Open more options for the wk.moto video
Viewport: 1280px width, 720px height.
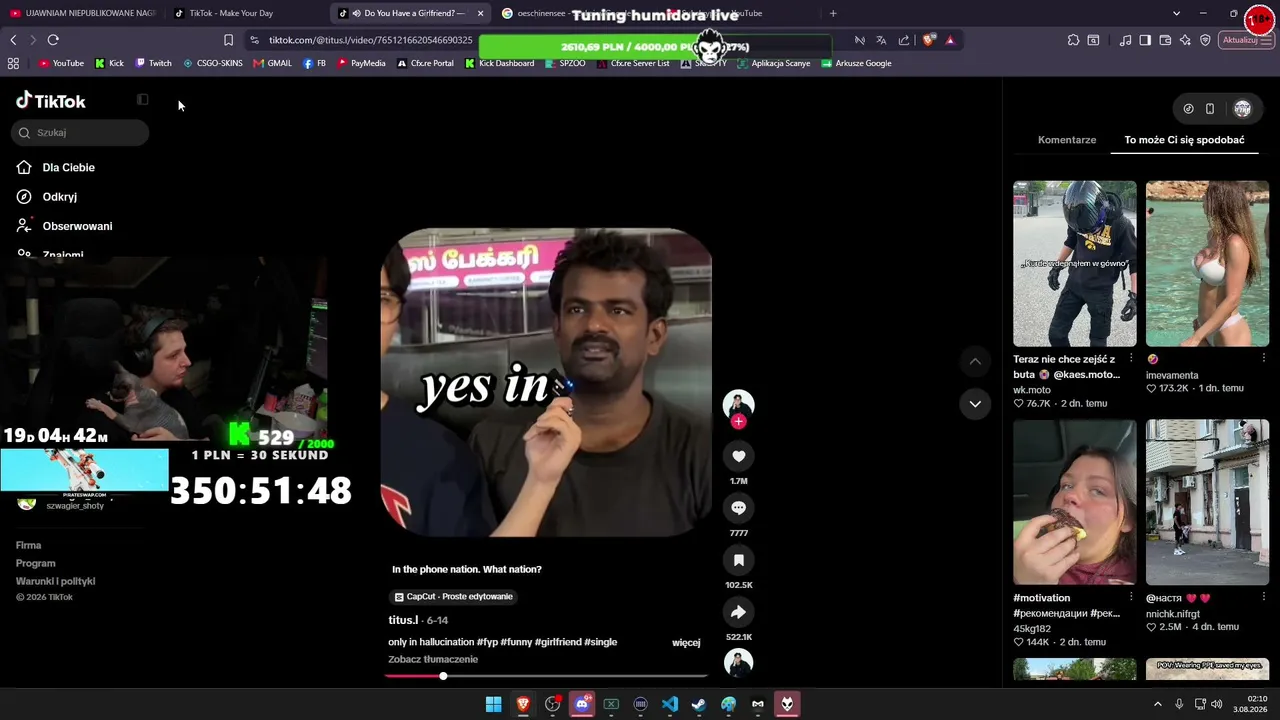pyautogui.click(x=1131, y=359)
